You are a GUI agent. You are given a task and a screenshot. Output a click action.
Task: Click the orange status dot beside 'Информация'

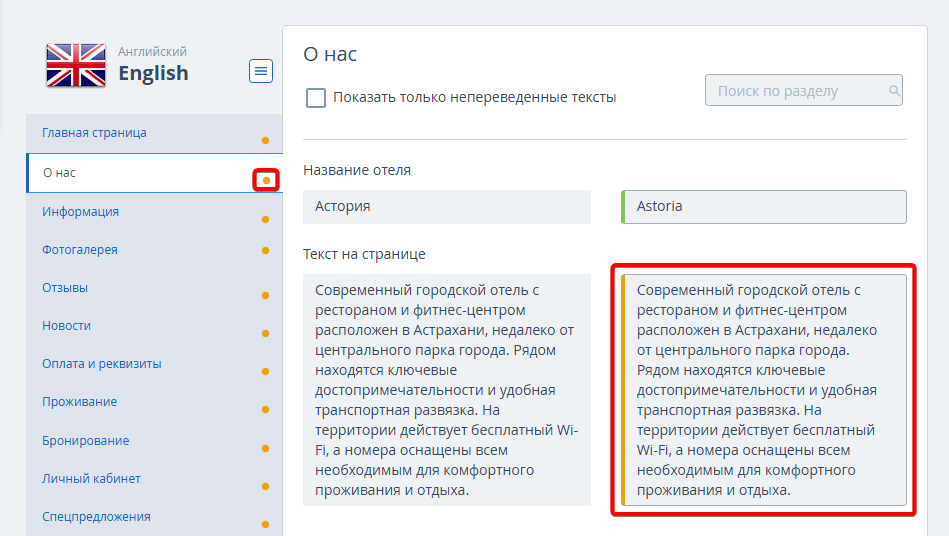pos(265,220)
